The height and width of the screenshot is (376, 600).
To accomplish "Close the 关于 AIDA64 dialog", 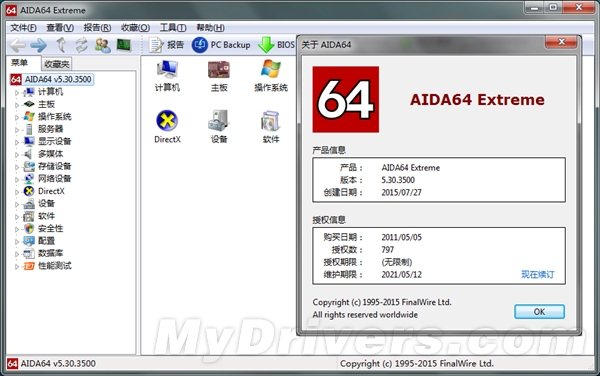I will 561,42.
